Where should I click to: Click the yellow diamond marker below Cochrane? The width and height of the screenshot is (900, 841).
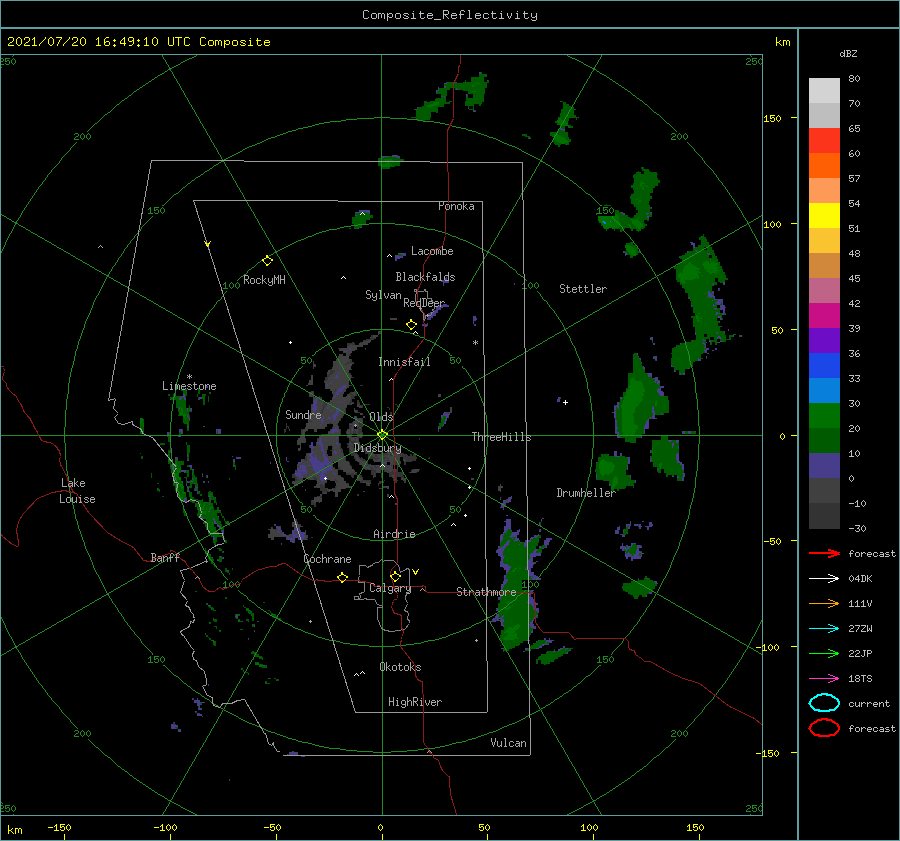pos(343,577)
